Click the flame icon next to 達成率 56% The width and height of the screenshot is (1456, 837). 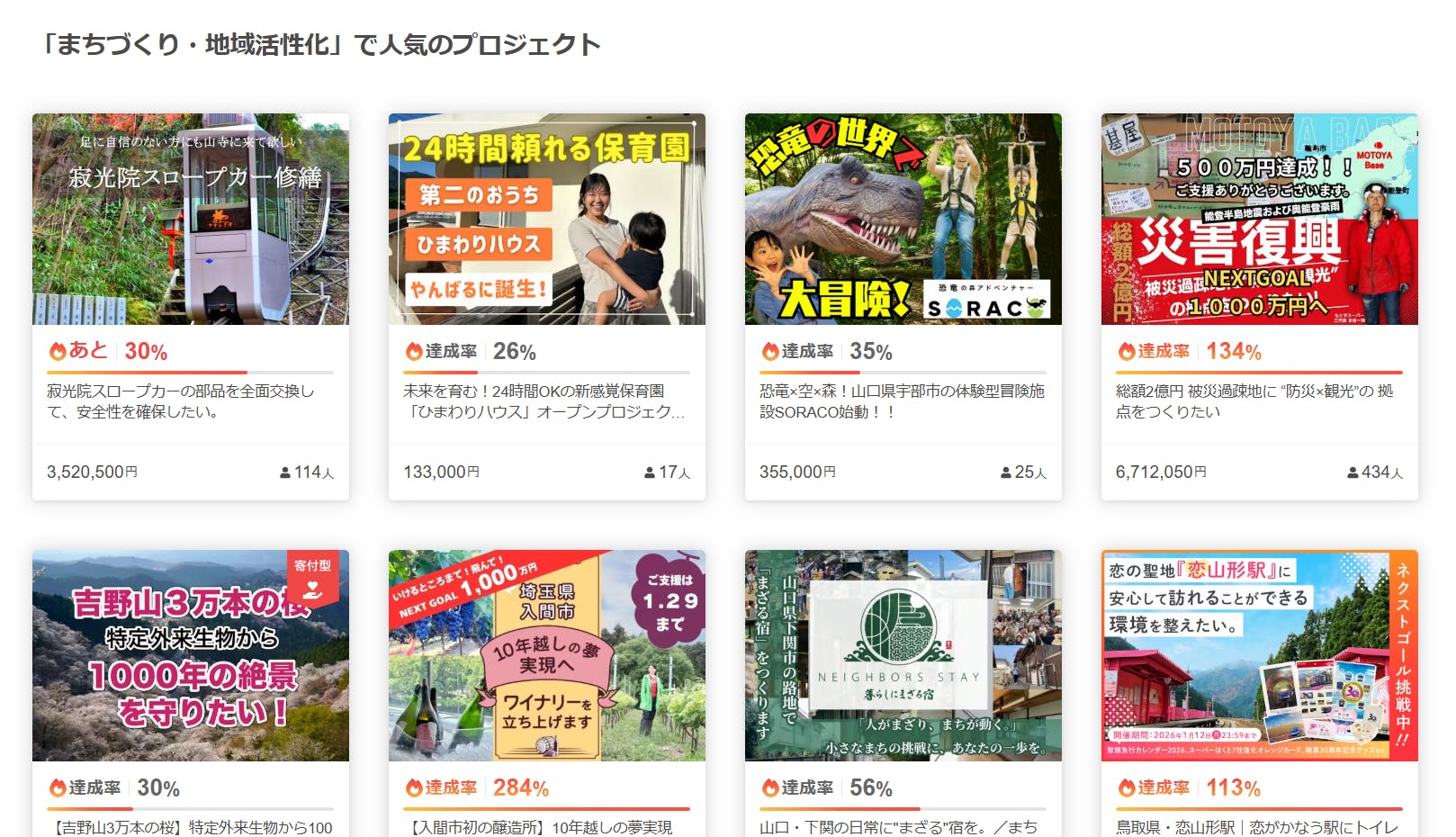click(x=770, y=787)
